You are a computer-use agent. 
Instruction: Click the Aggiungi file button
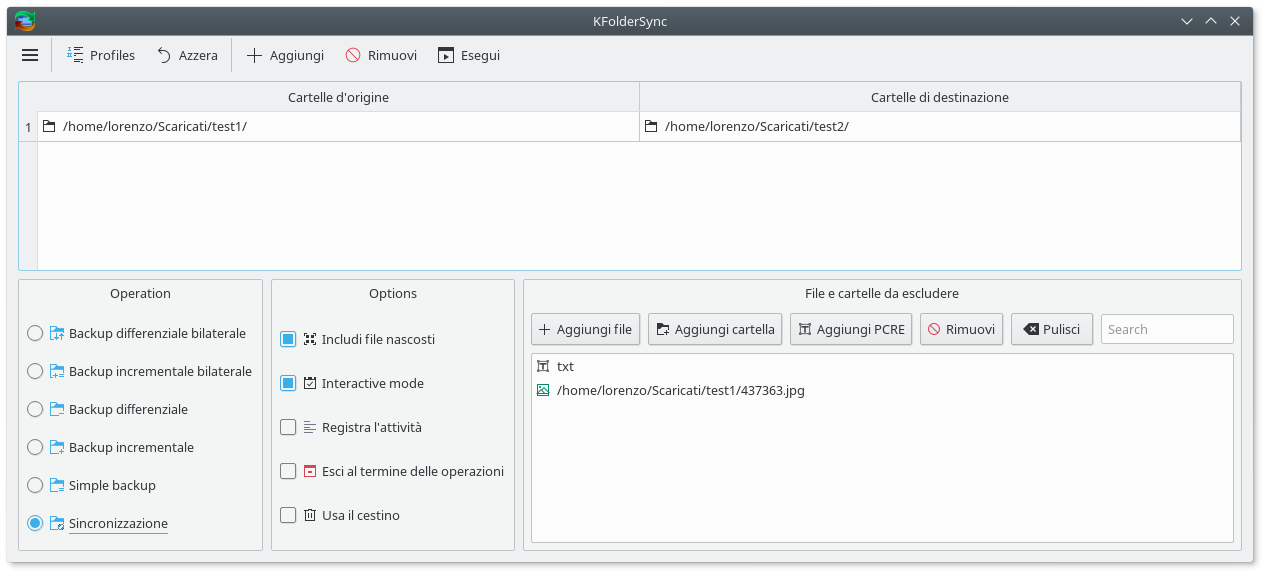(x=586, y=329)
